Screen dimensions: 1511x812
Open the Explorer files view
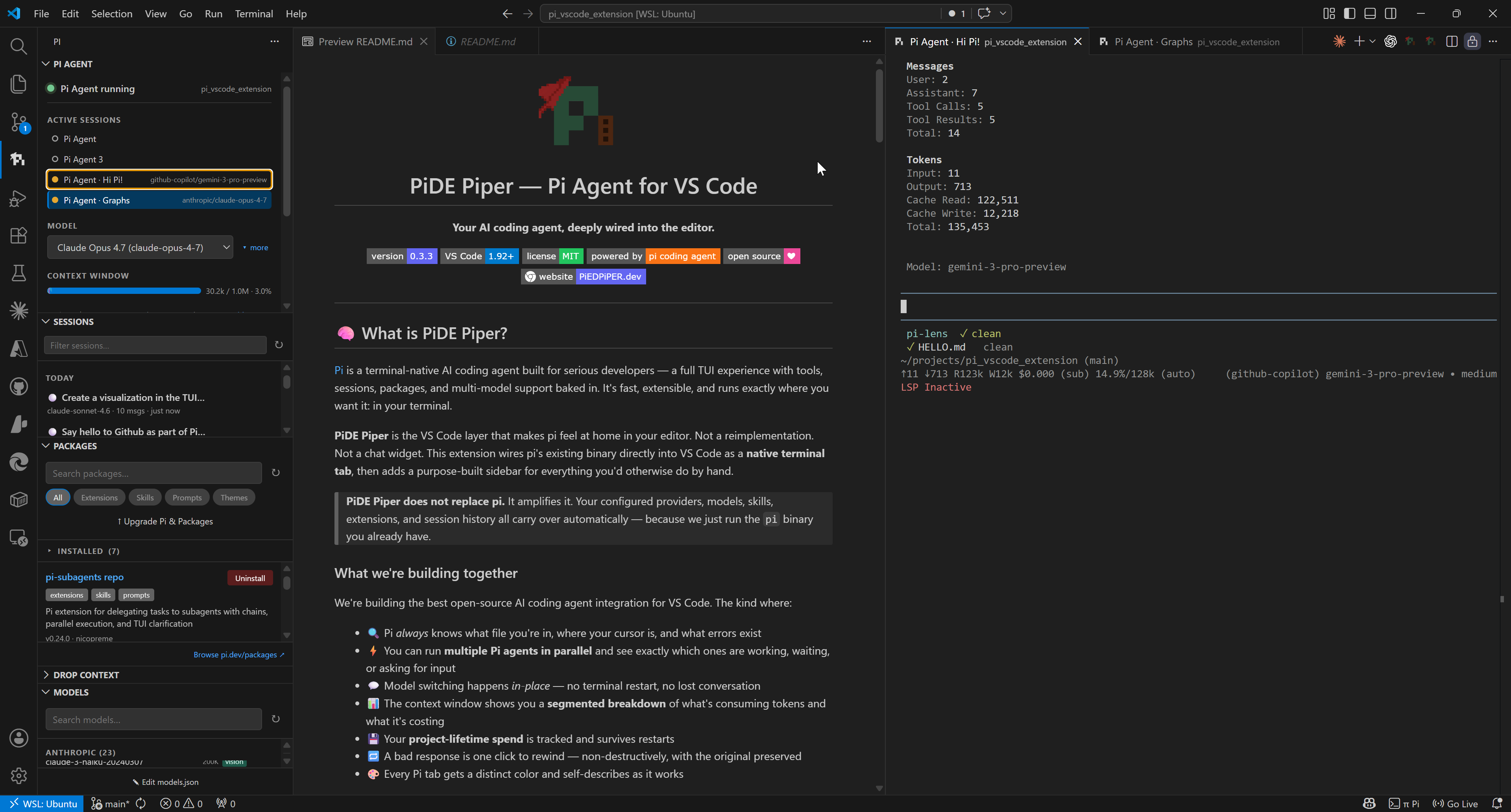click(x=19, y=84)
